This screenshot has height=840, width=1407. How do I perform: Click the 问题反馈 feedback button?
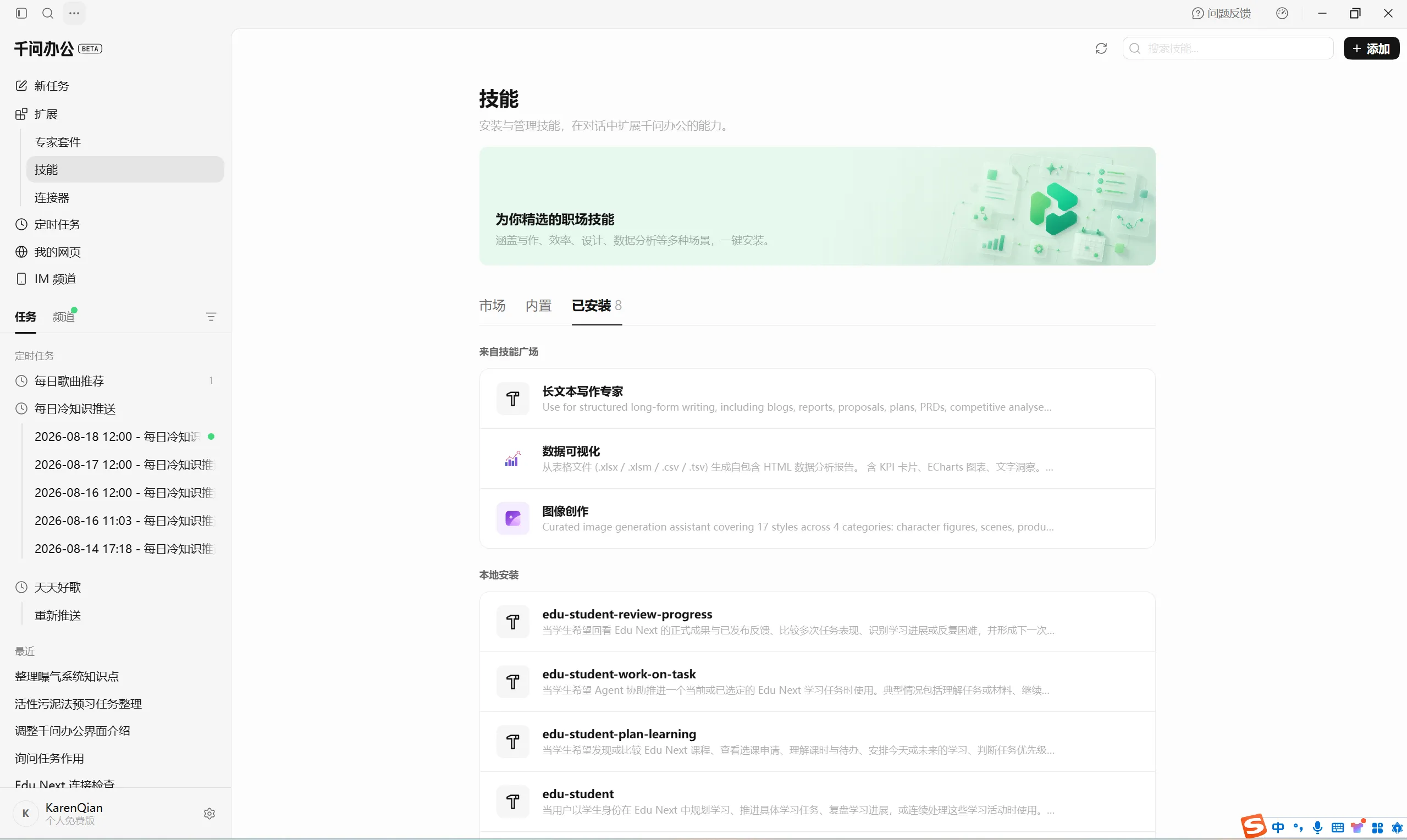click(1221, 13)
